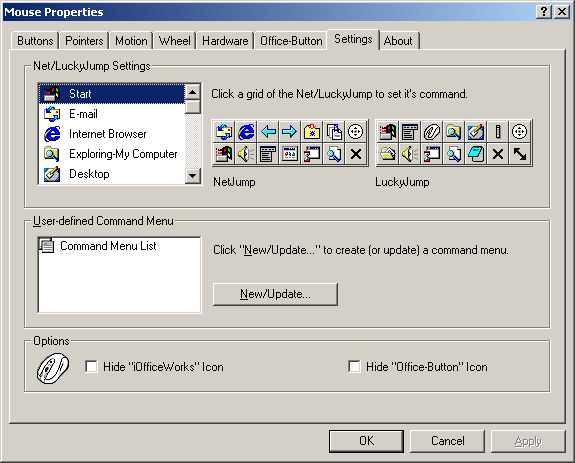Screen dimensions: 575x463
Task: Open the Pointers tab
Action: (x=84, y=41)
